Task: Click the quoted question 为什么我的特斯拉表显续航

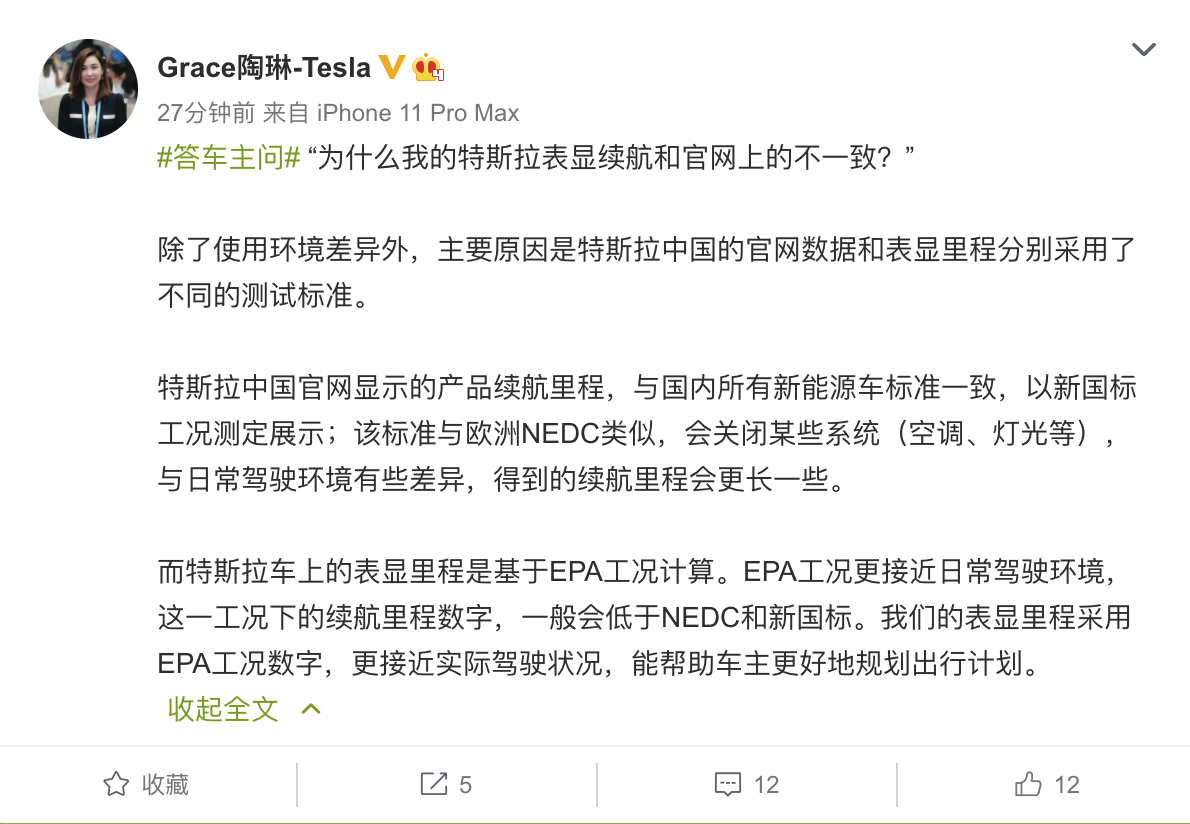Action: click(x=612, y=158)
